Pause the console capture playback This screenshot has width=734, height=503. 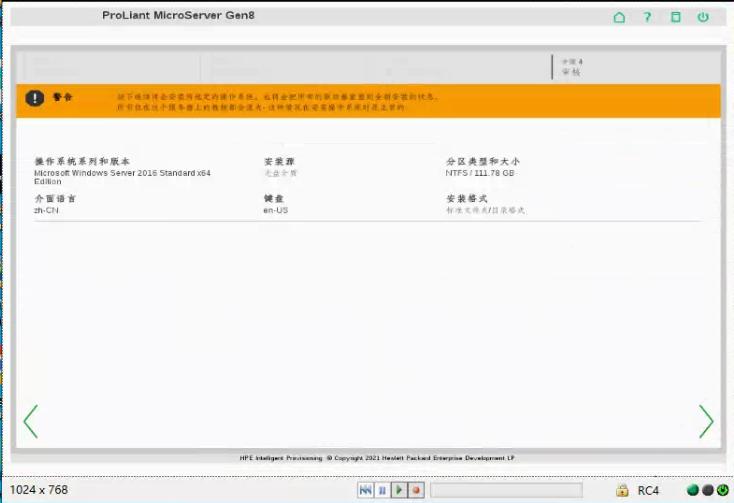click(382, 490)
